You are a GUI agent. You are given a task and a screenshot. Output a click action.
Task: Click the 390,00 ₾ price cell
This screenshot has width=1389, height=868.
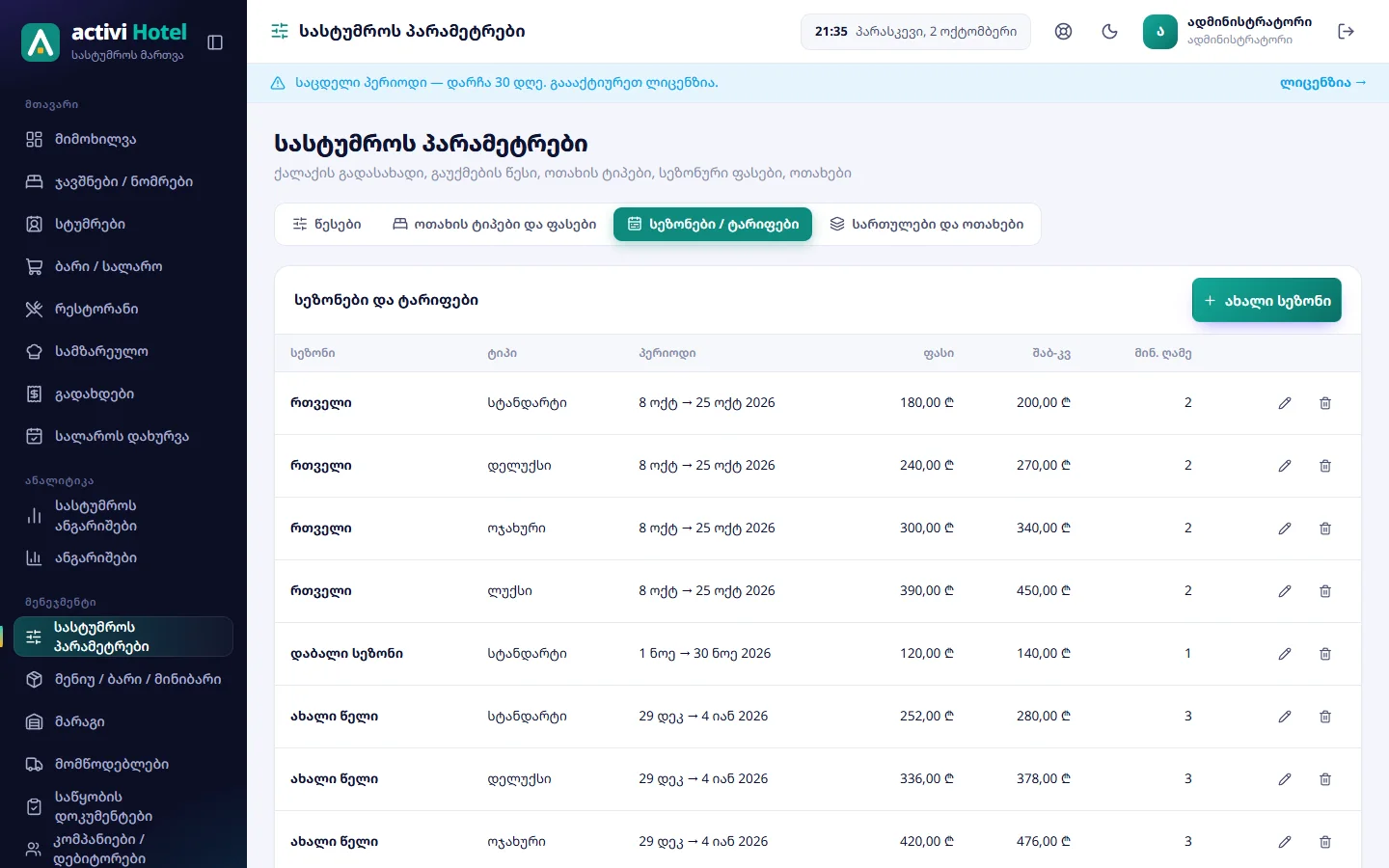(926, 591)
